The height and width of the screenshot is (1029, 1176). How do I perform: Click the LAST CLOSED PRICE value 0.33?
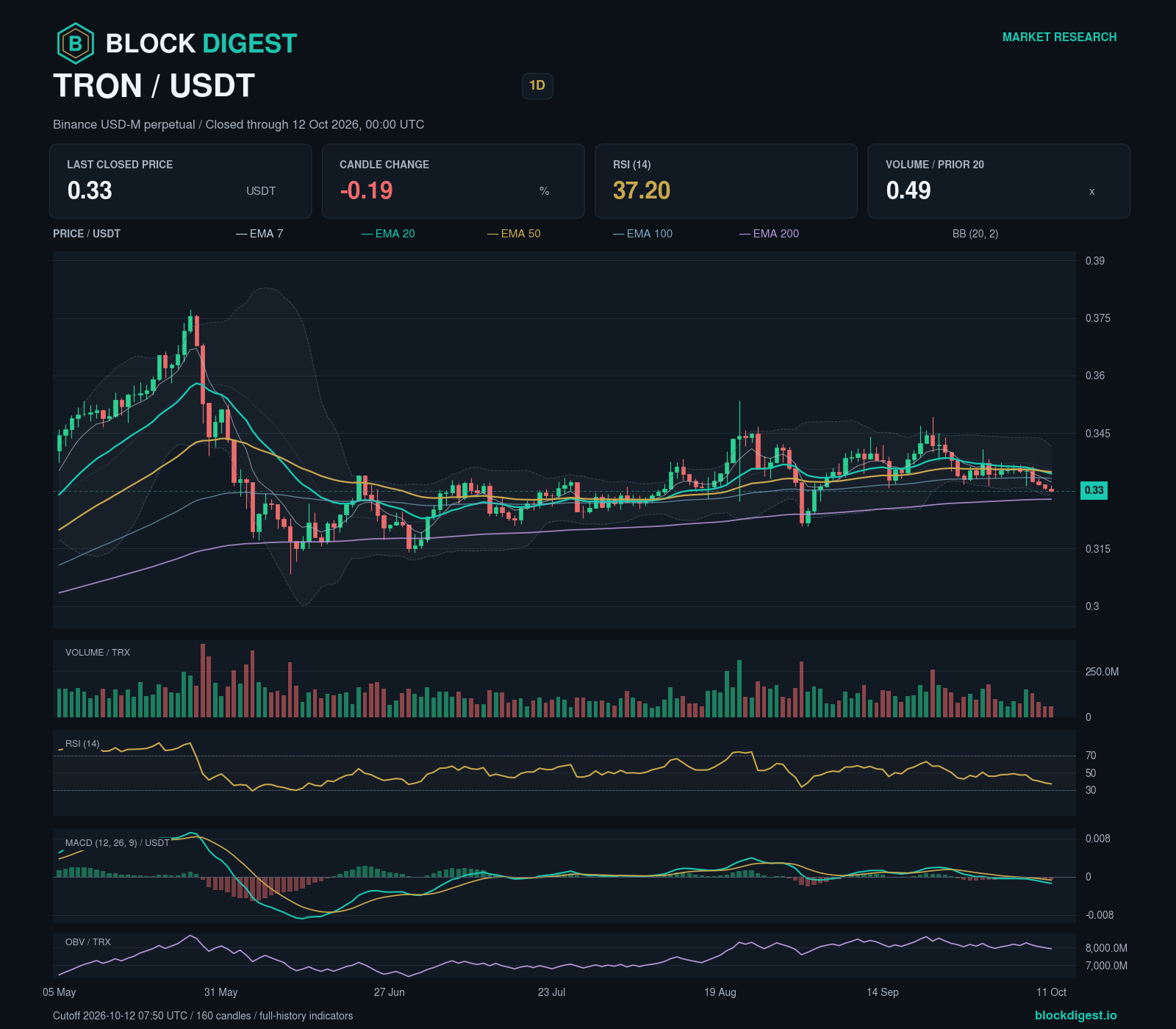click(90, 190)
